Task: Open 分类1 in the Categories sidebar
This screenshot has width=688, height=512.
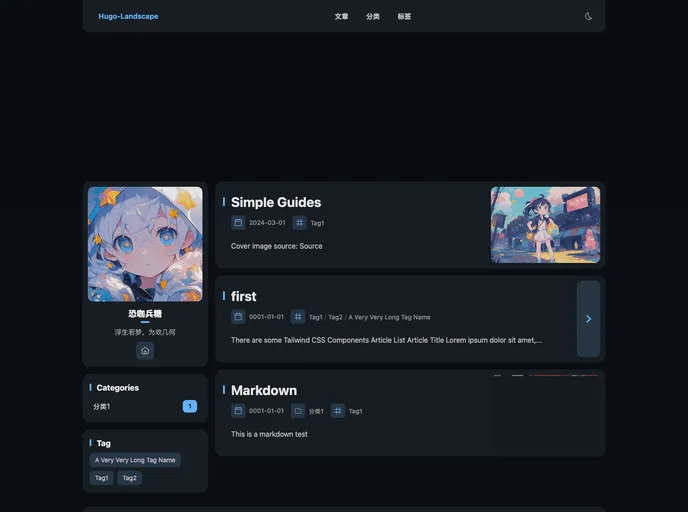Action: tap(101, 407)
